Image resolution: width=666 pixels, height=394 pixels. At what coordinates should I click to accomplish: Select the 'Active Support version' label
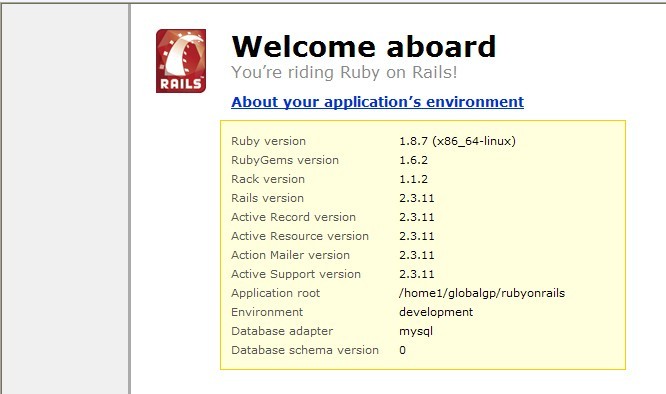296,274
